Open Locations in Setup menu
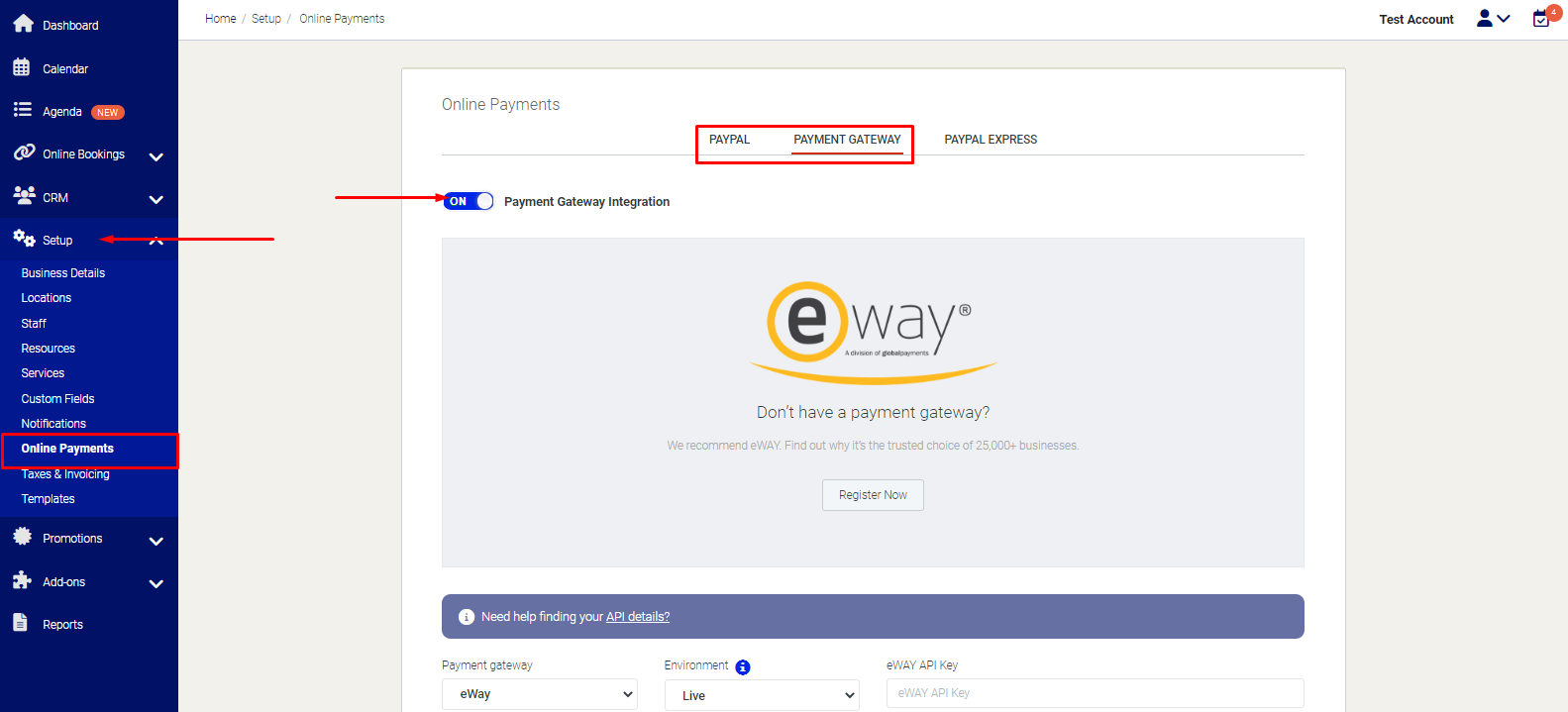The height and width of the screenshot is (712, 1568). (47, 298)
